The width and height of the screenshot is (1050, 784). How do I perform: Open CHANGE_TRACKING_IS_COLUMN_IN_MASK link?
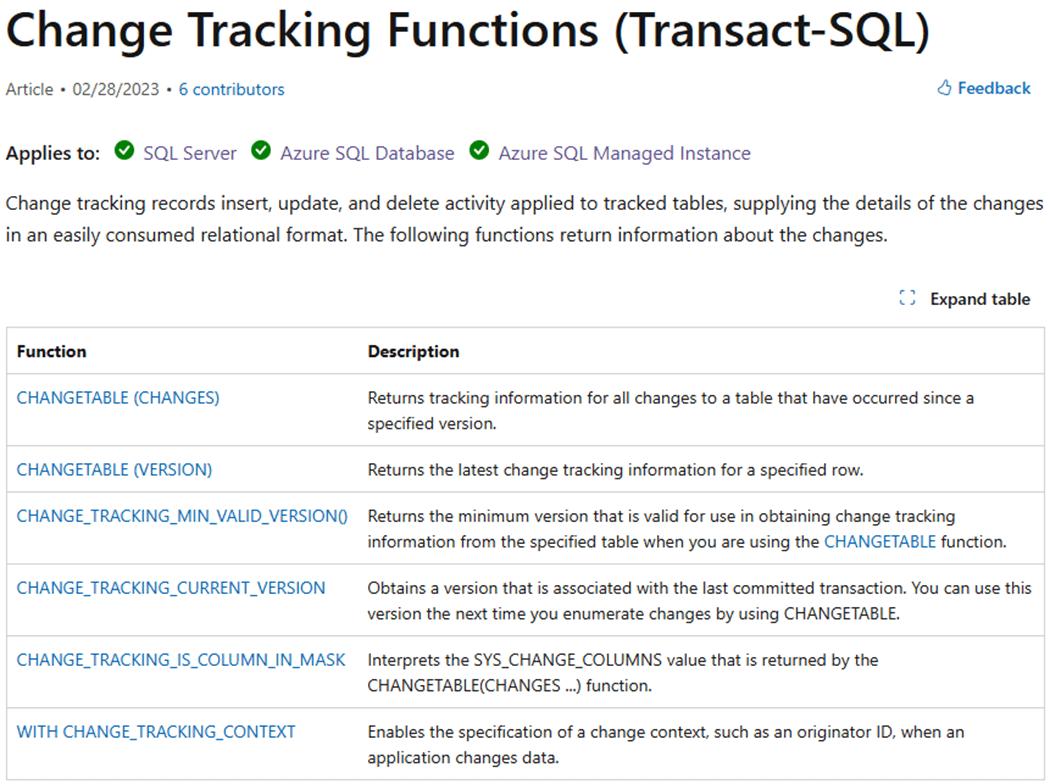181,660
